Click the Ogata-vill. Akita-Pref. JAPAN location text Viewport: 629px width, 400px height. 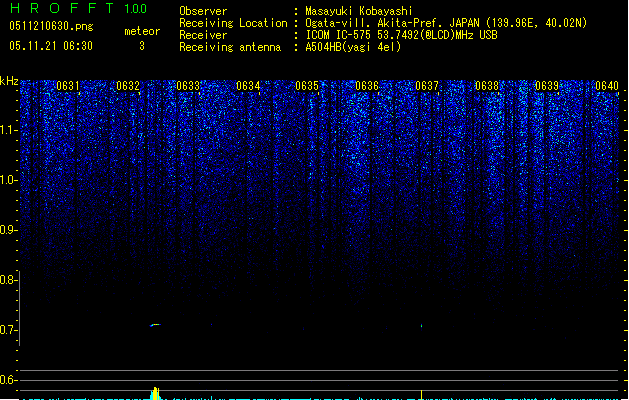point(446,23)
